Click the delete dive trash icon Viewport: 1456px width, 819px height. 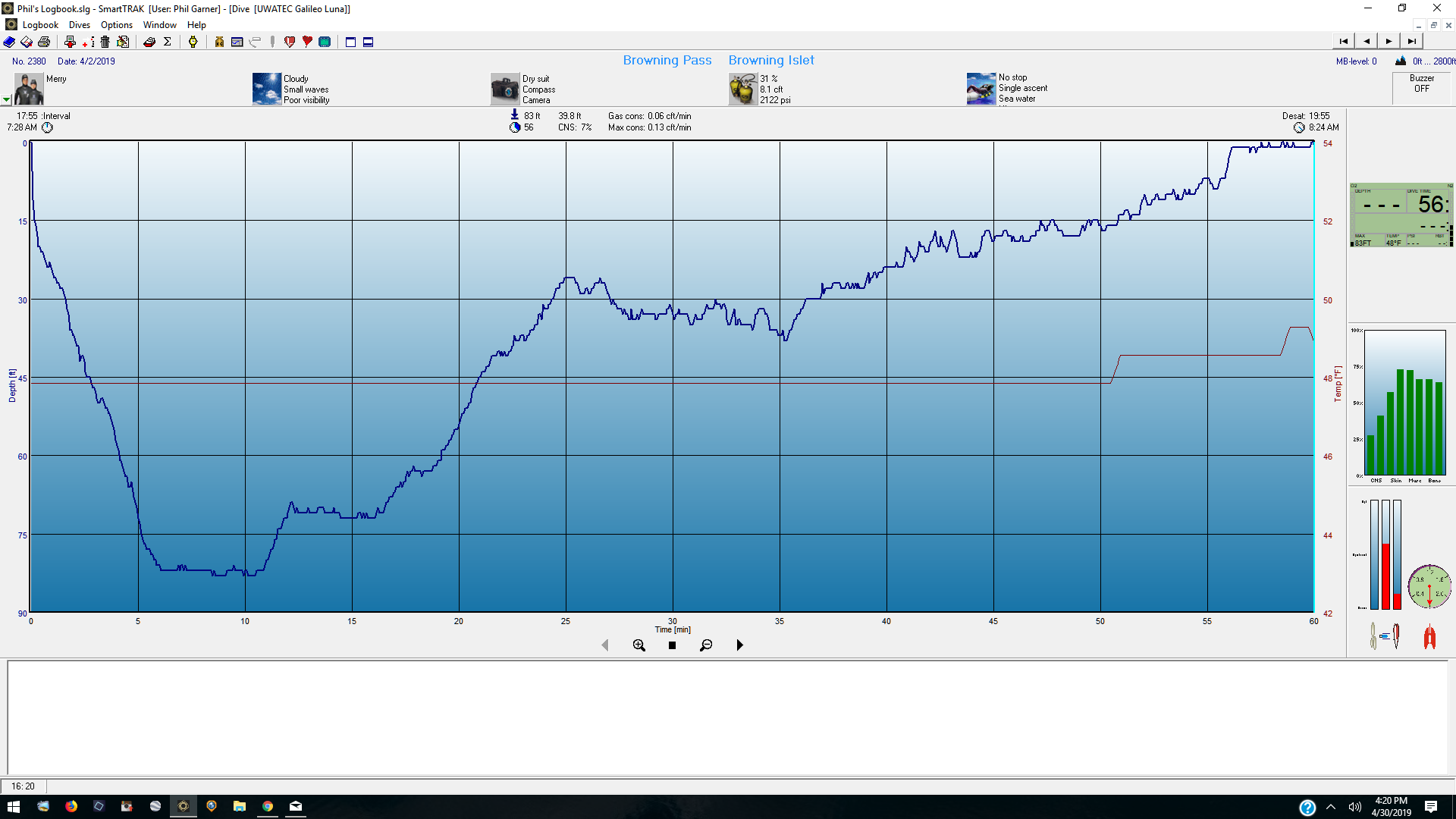pos(105,42)
